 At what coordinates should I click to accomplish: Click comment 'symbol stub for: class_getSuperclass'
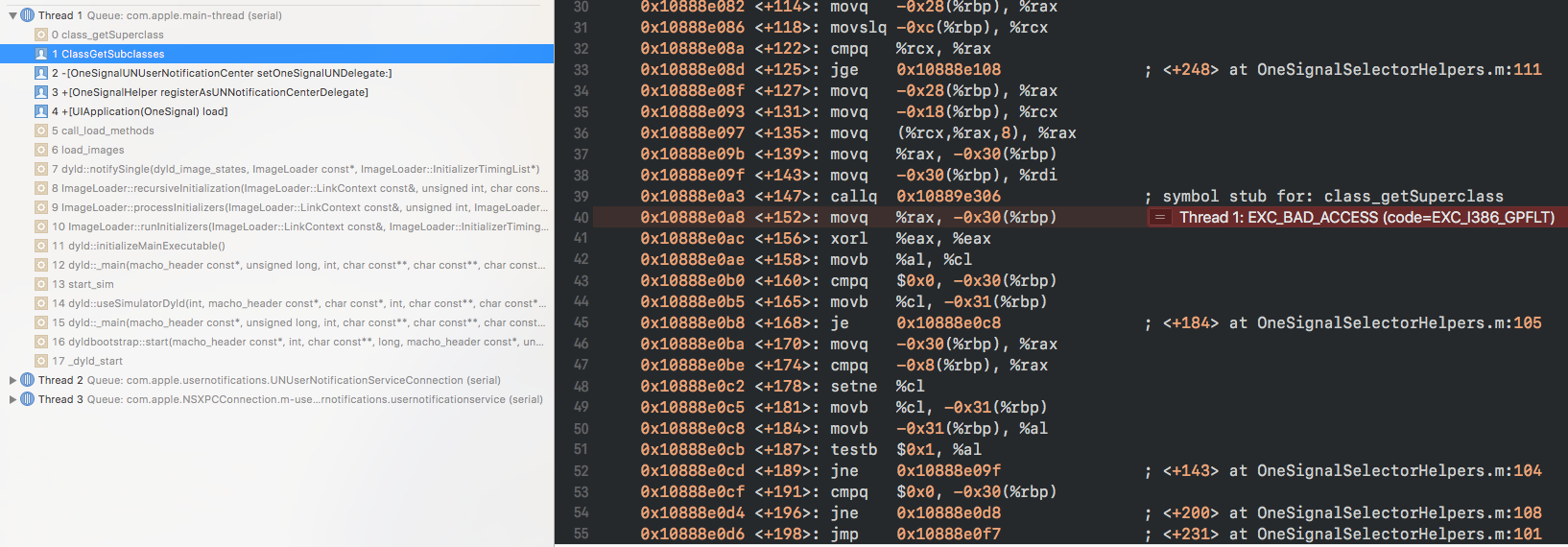(1333, 197)
